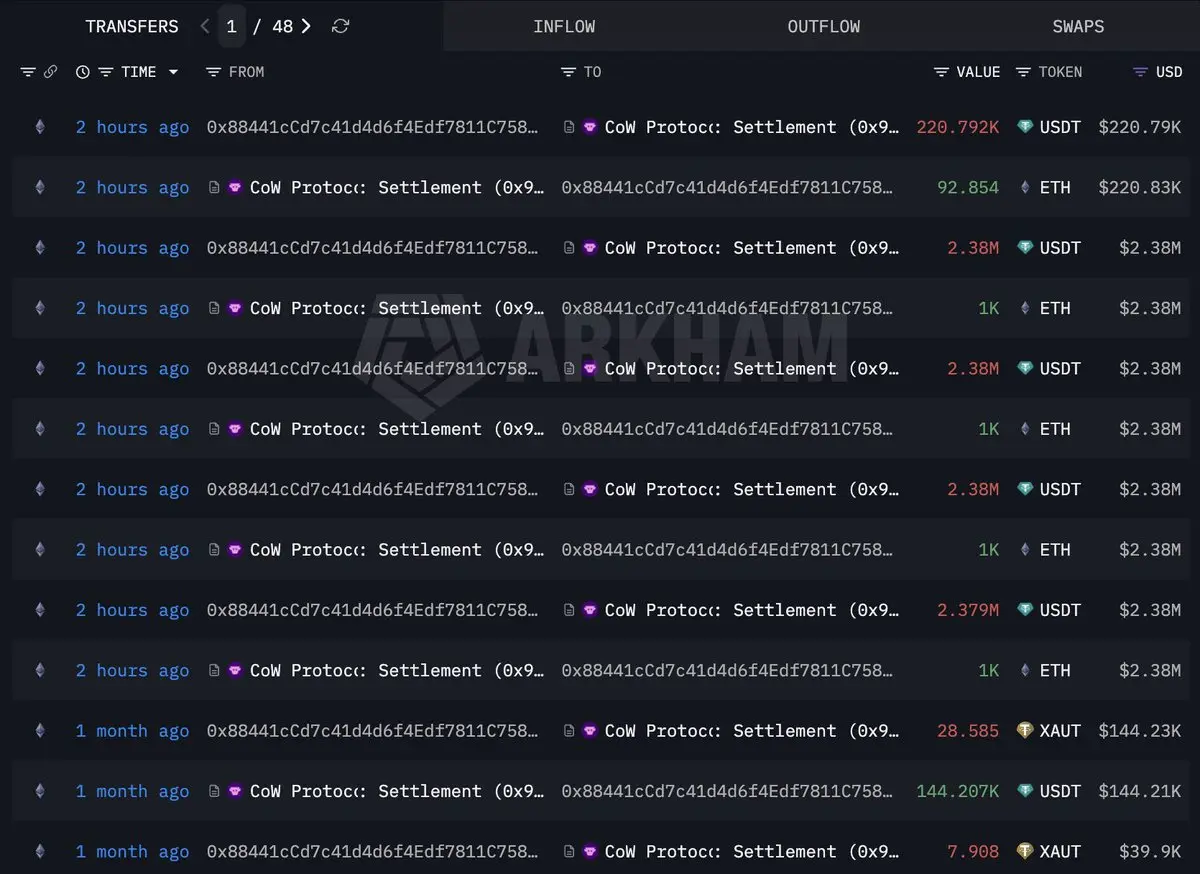This screenshot has width=1200, height=874.
Task: Switch to the SWAPS tab
Action: pyautogui.click(x=1078, y=26)
